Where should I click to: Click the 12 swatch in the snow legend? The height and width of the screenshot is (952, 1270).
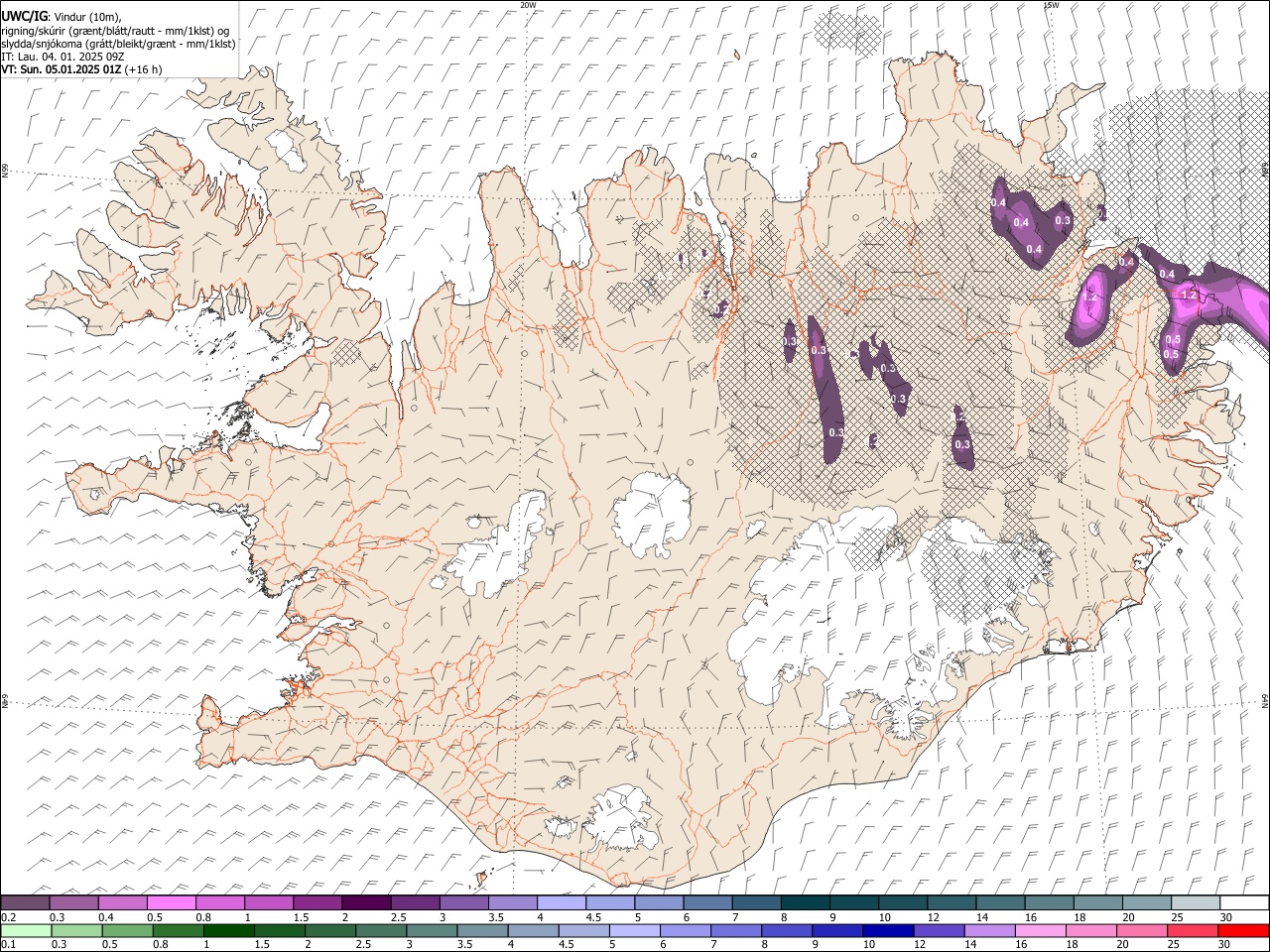(x=952, y=902)
